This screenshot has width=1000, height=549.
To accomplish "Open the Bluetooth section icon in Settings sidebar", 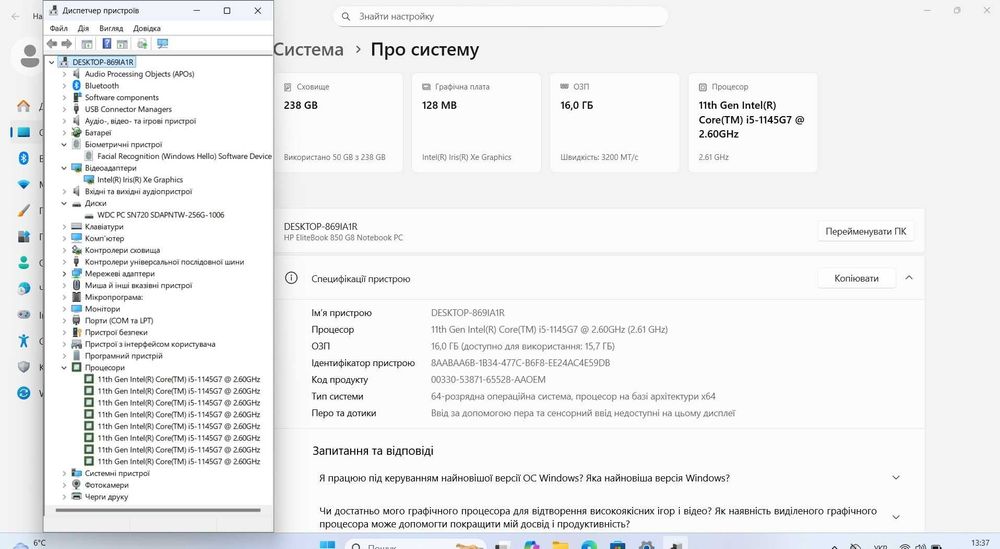I will tap(24, 158).
